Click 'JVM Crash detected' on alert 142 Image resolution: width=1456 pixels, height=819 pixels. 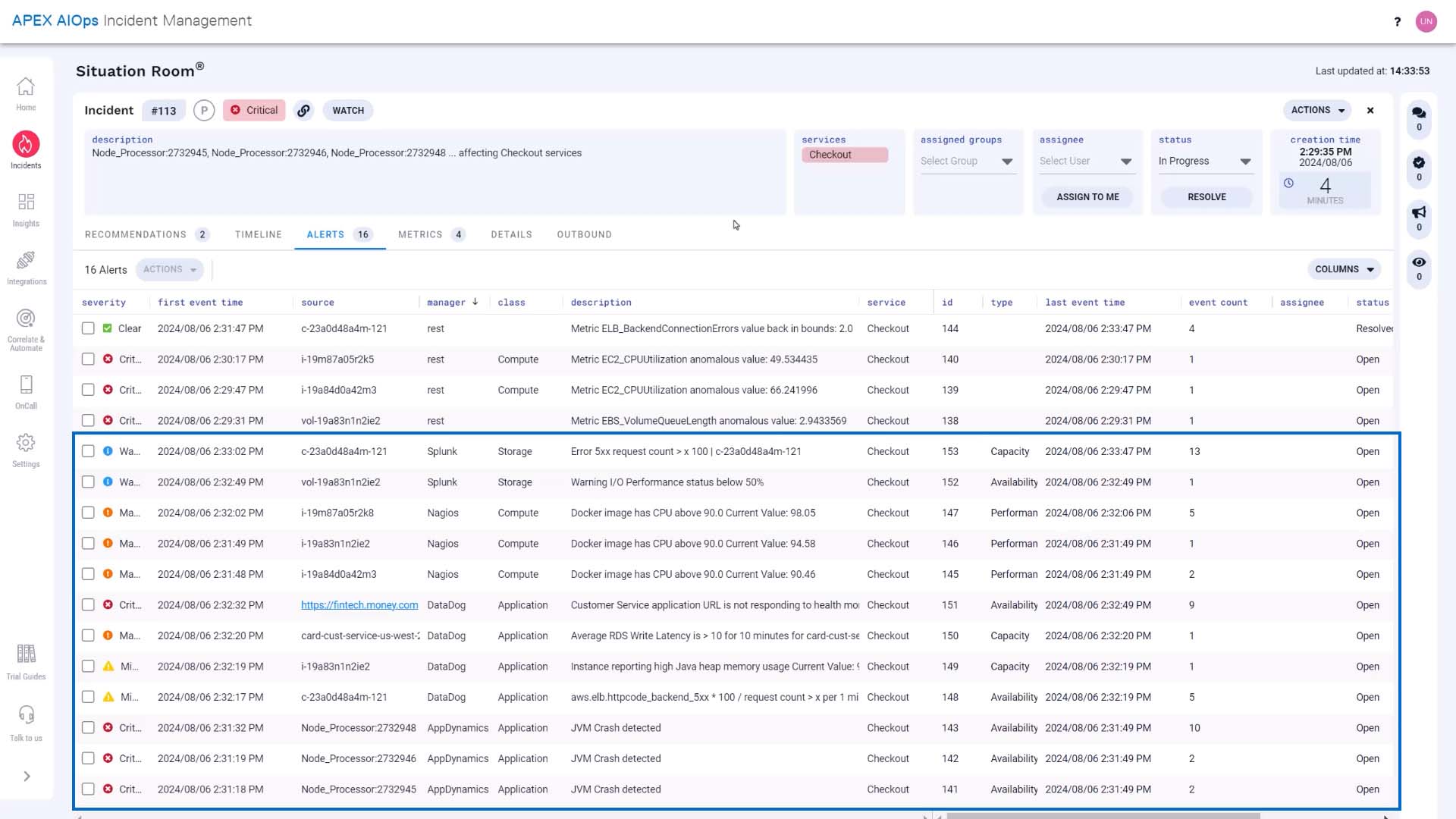(x=616, y=759)
